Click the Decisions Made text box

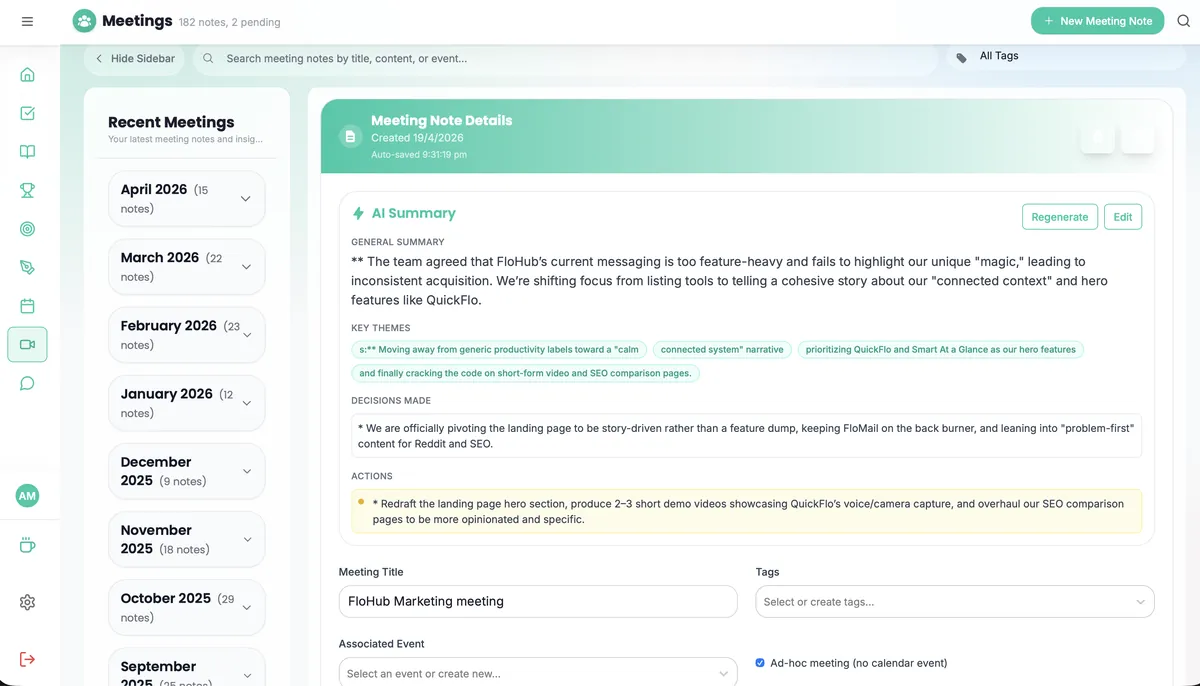click(746, 436)
